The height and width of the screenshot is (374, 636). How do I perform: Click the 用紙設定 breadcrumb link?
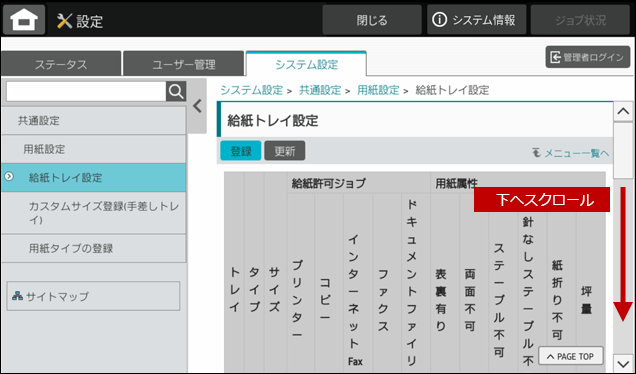[378, 90]
